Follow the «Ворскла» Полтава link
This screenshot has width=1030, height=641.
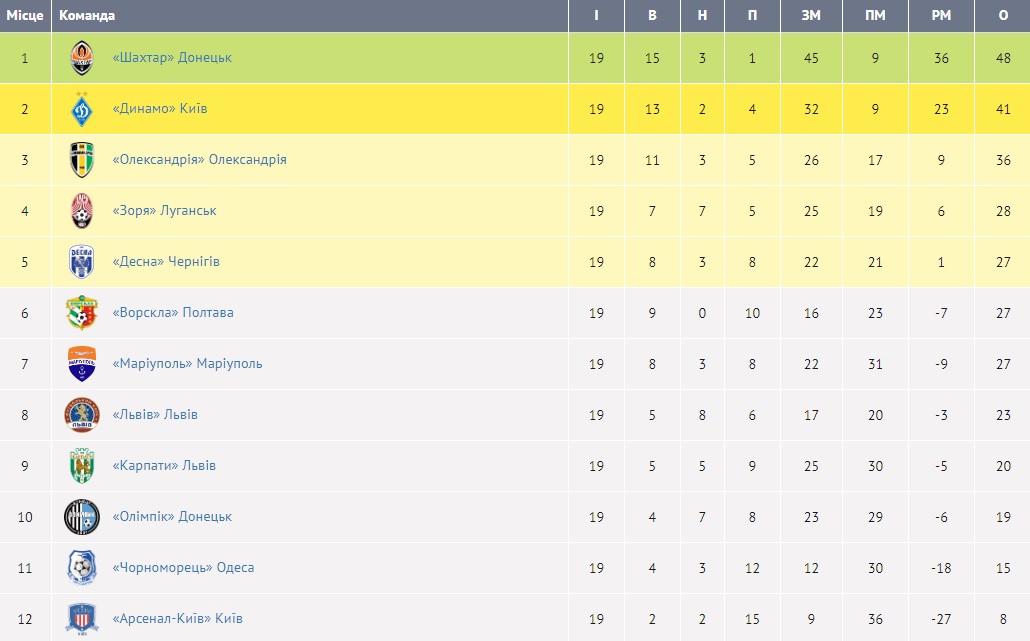[x=173, y=313]
